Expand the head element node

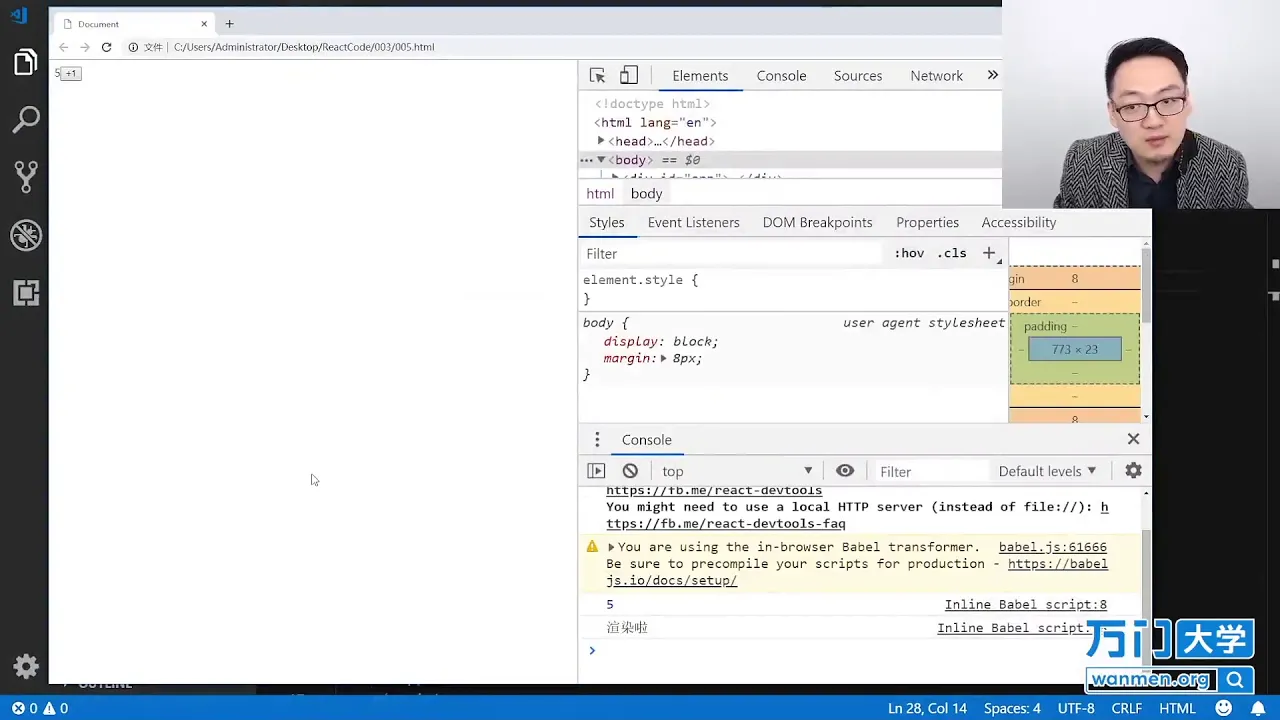pyautogui.click(x=601, y=141)
